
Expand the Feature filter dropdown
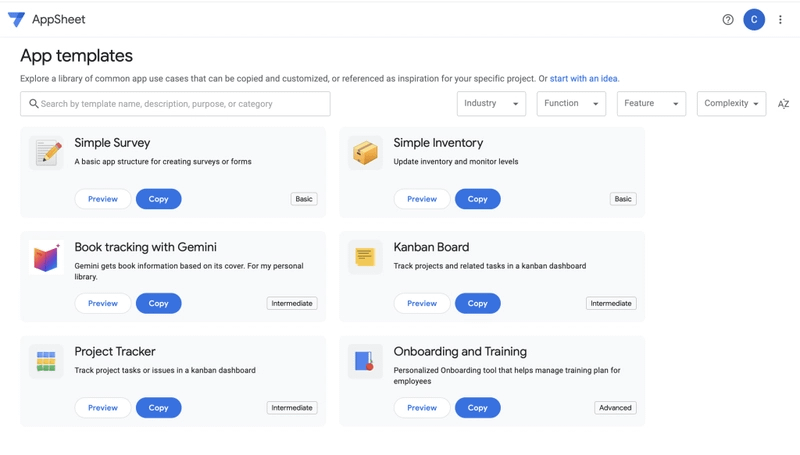[x=652, y=104]
